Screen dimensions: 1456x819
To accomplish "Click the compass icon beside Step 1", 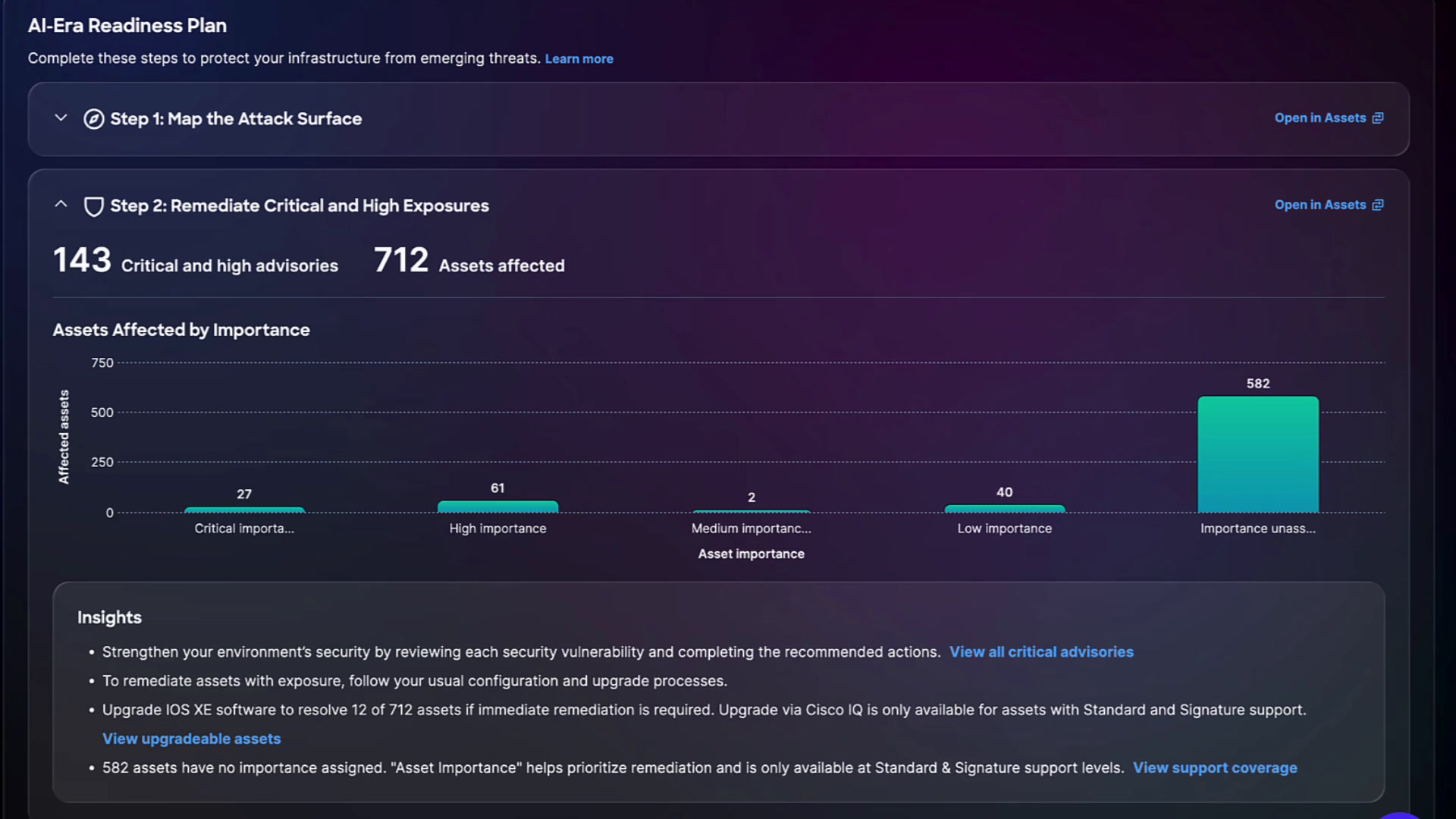I will [93, 119].
